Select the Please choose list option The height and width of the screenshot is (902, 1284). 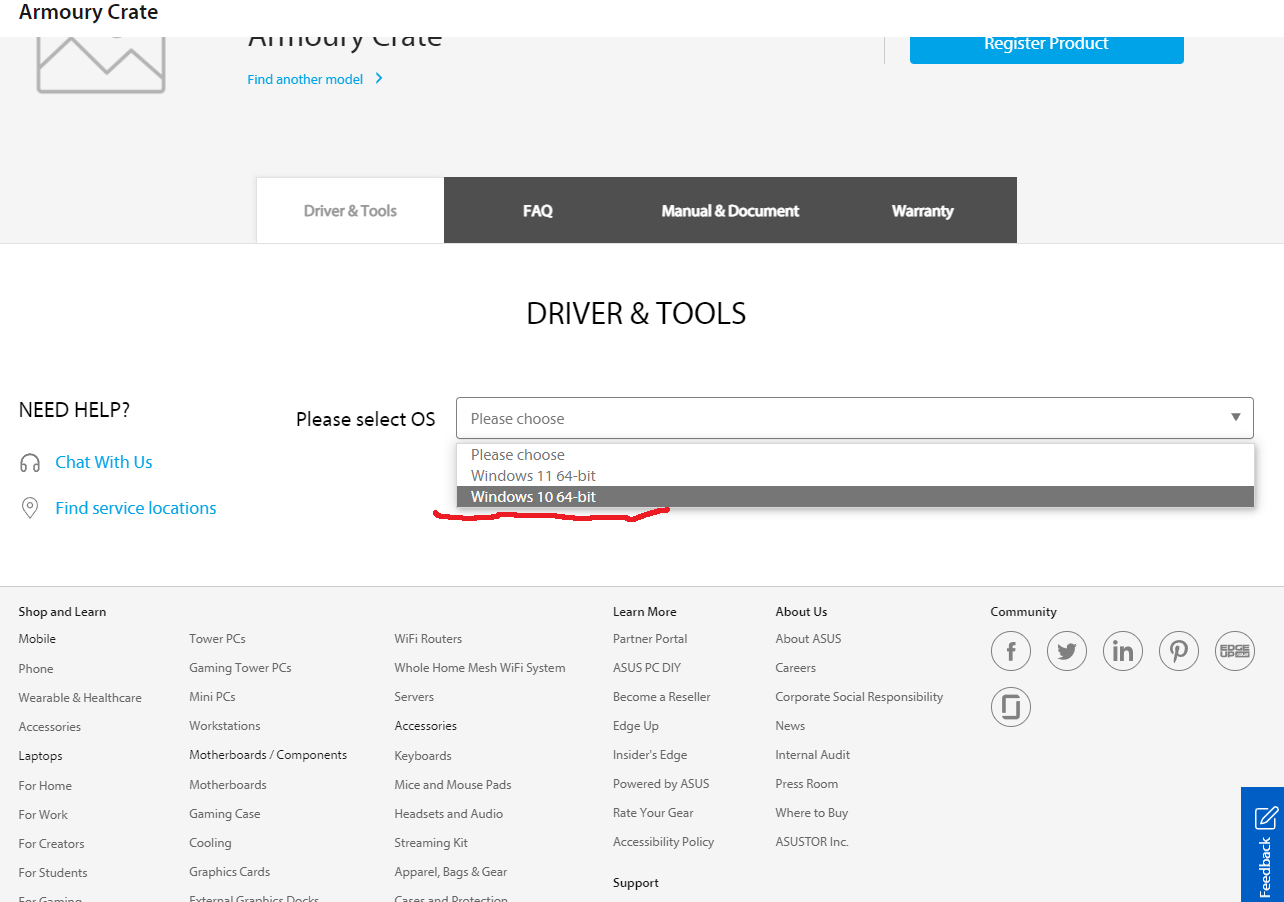click(x=855, y=455)
